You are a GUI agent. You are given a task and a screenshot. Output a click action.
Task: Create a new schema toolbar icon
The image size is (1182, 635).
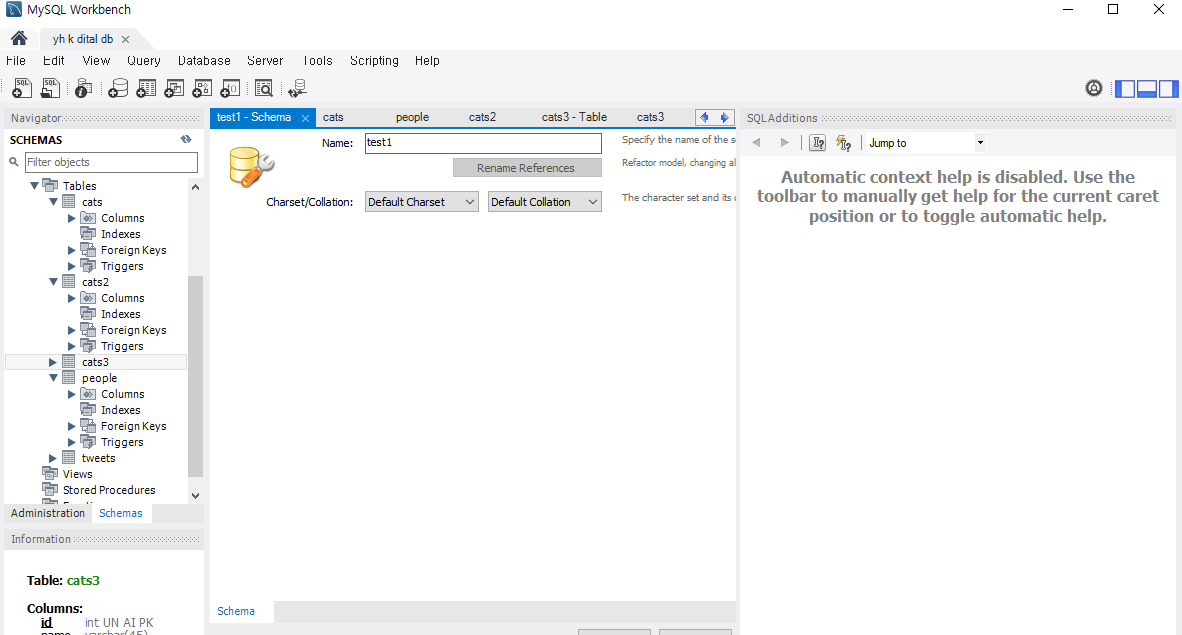tap(118, 88)
